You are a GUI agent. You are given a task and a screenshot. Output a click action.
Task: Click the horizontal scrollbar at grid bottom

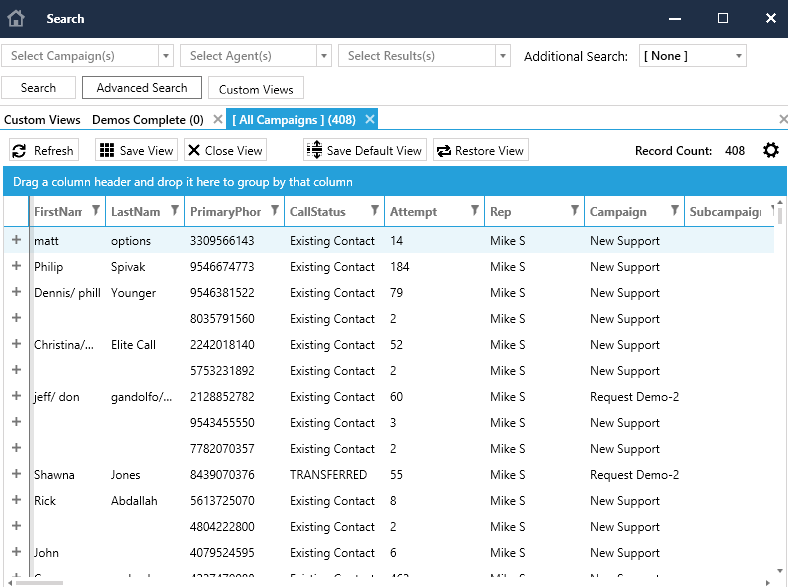pyautogui.click(x=40, y=582)
